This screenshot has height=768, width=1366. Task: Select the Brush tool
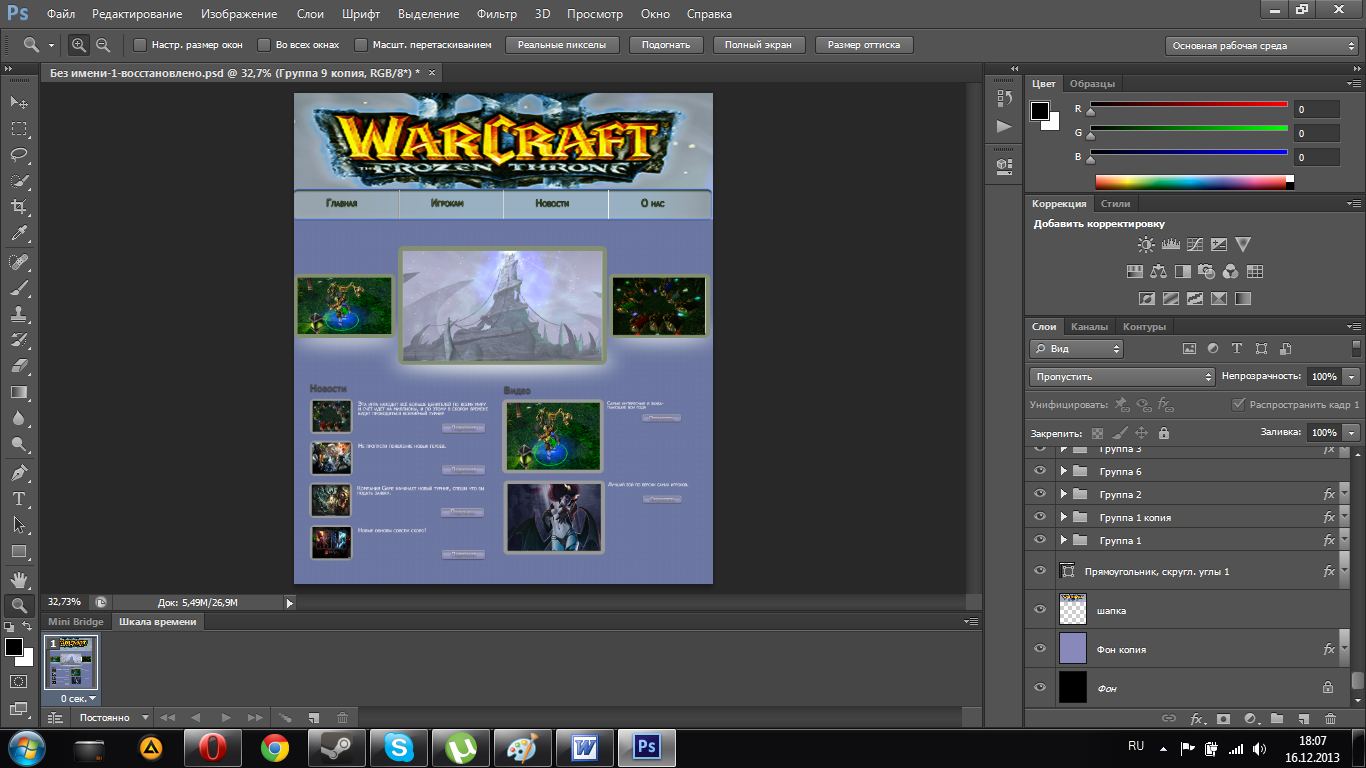(x=19, y=288)
